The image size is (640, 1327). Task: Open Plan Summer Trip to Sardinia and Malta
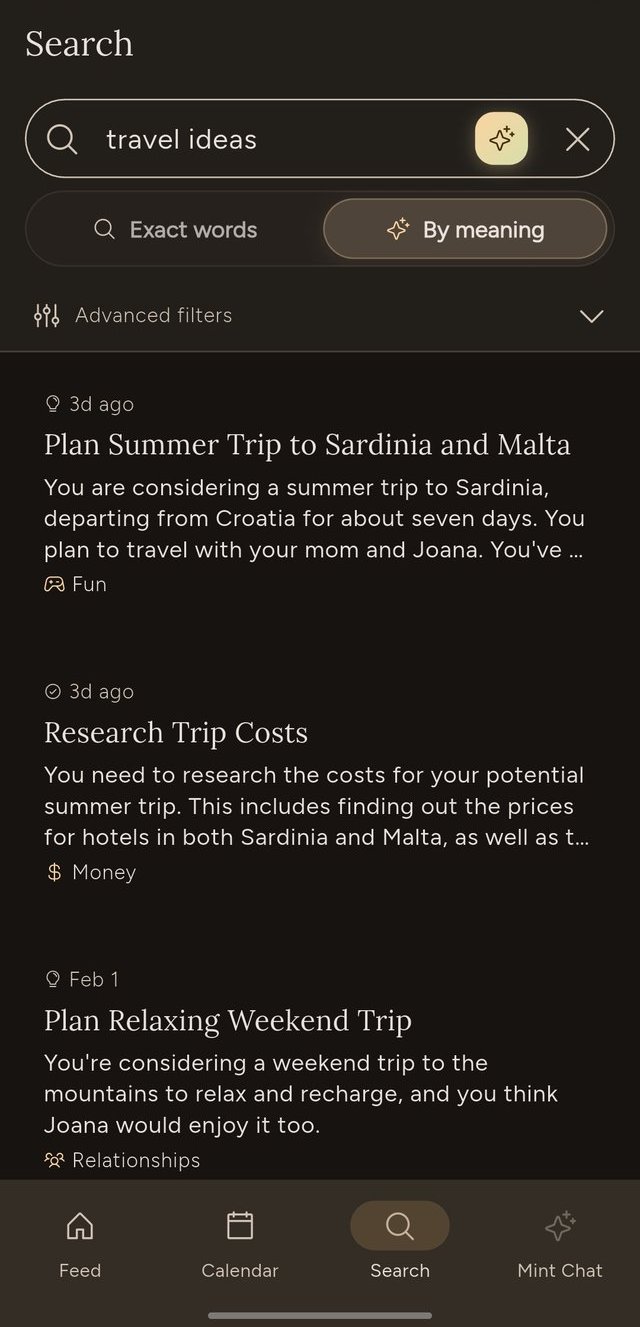307,444
